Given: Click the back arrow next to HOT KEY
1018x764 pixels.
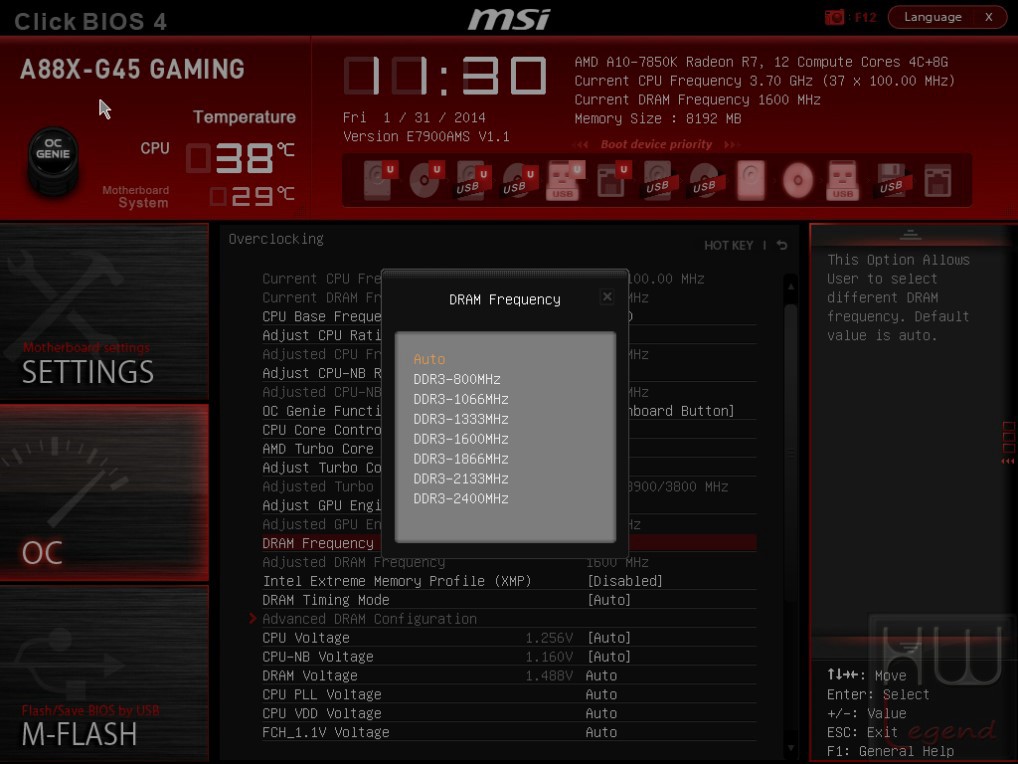Looking at the screenshot, I should click(782, 245).
